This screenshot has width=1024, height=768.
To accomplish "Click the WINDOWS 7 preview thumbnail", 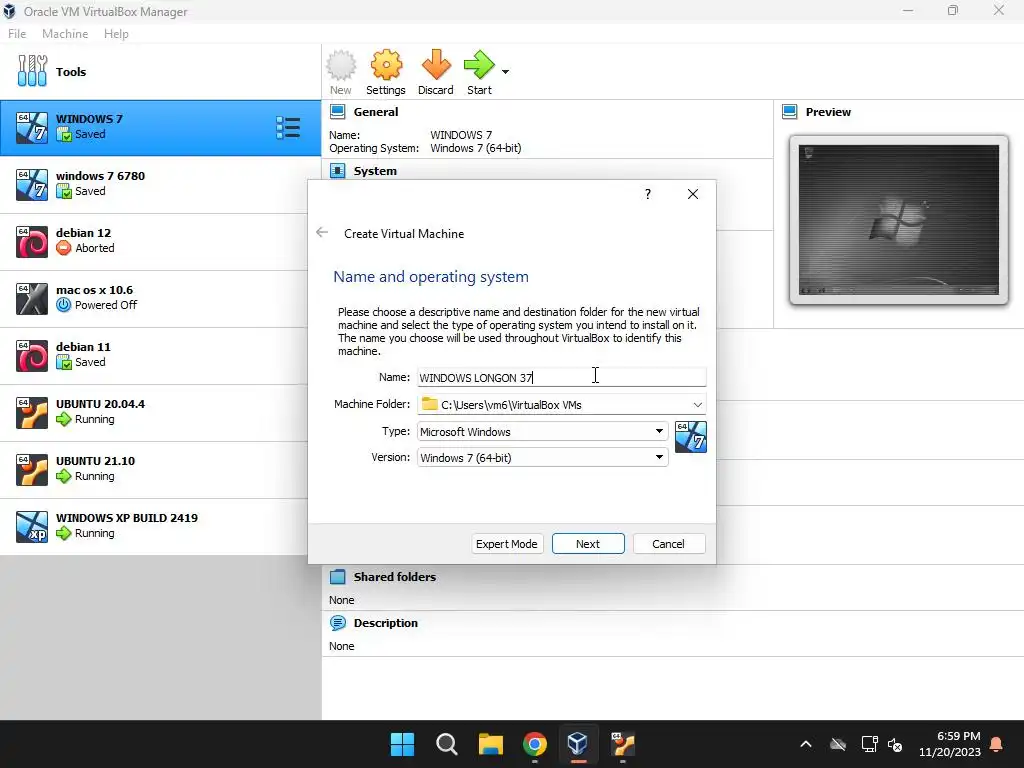I will coord(899,219).
